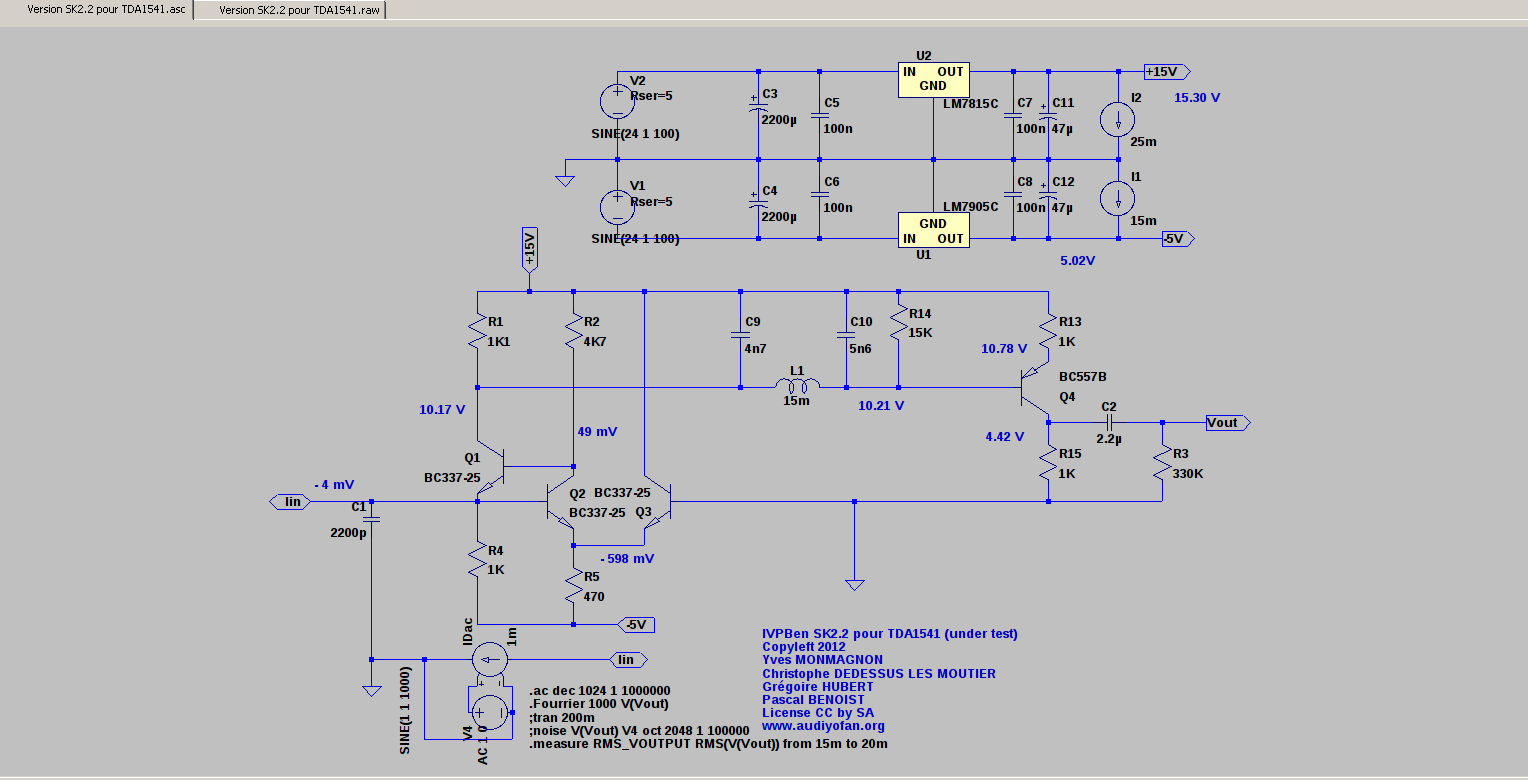Click the .ac dec 1024 directive text
The height and width of the screenshot is (780, 1528).
[599, 691]
